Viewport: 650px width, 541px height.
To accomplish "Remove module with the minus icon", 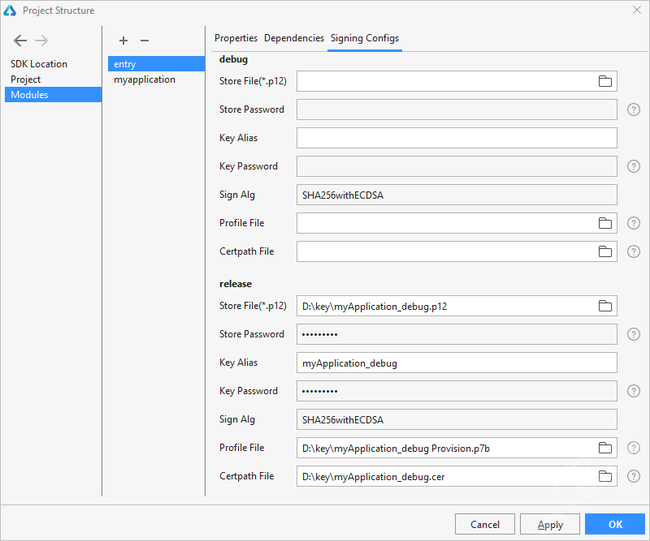I will [x=144, y=41].
